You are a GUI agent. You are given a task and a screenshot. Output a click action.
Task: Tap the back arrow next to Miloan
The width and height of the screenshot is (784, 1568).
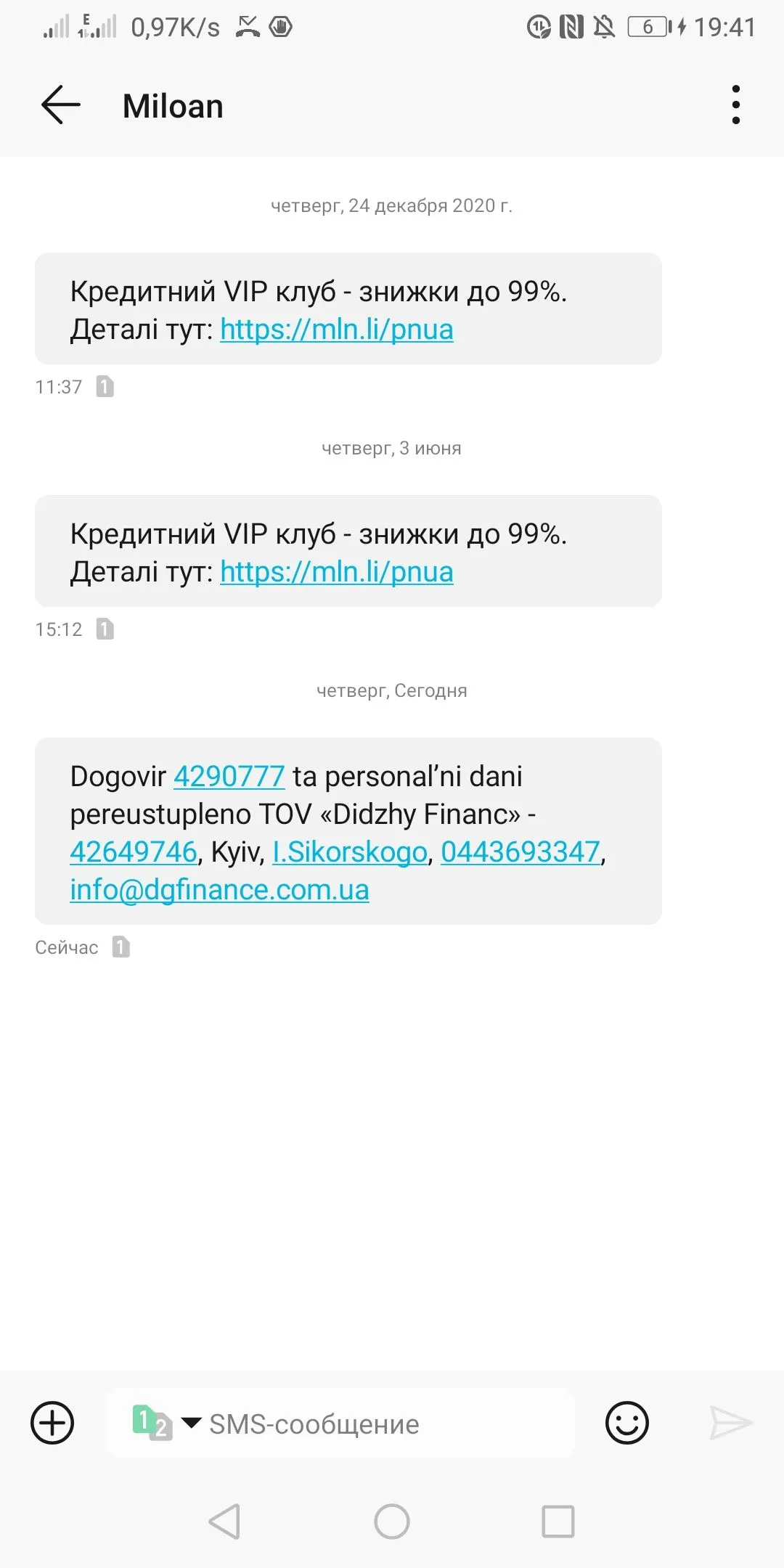click(61, 105)
